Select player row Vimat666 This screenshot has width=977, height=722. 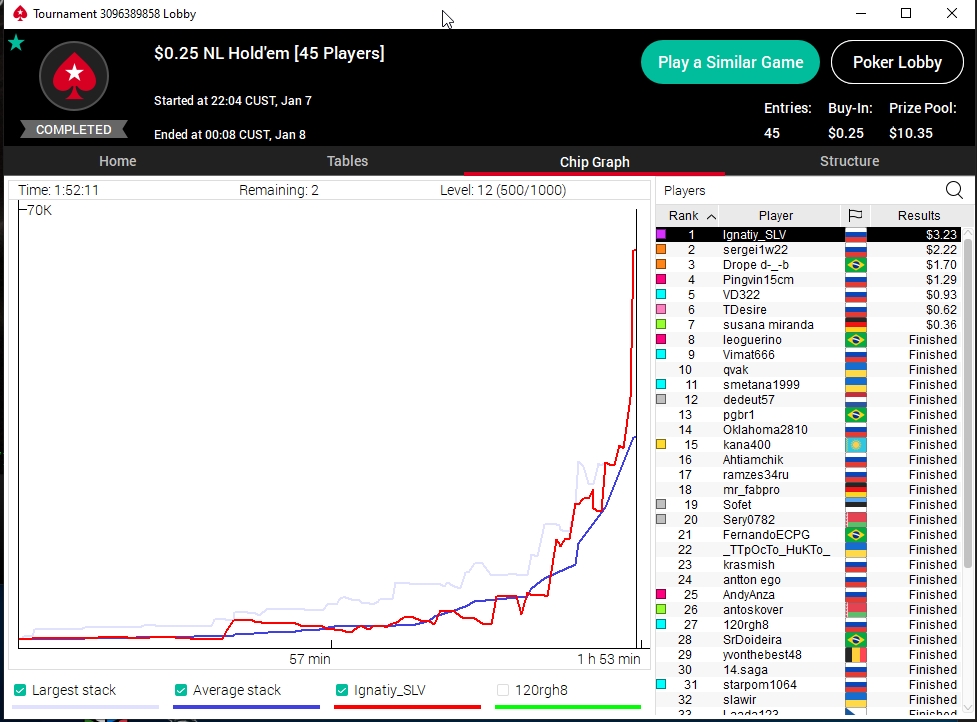pos(808,354)
